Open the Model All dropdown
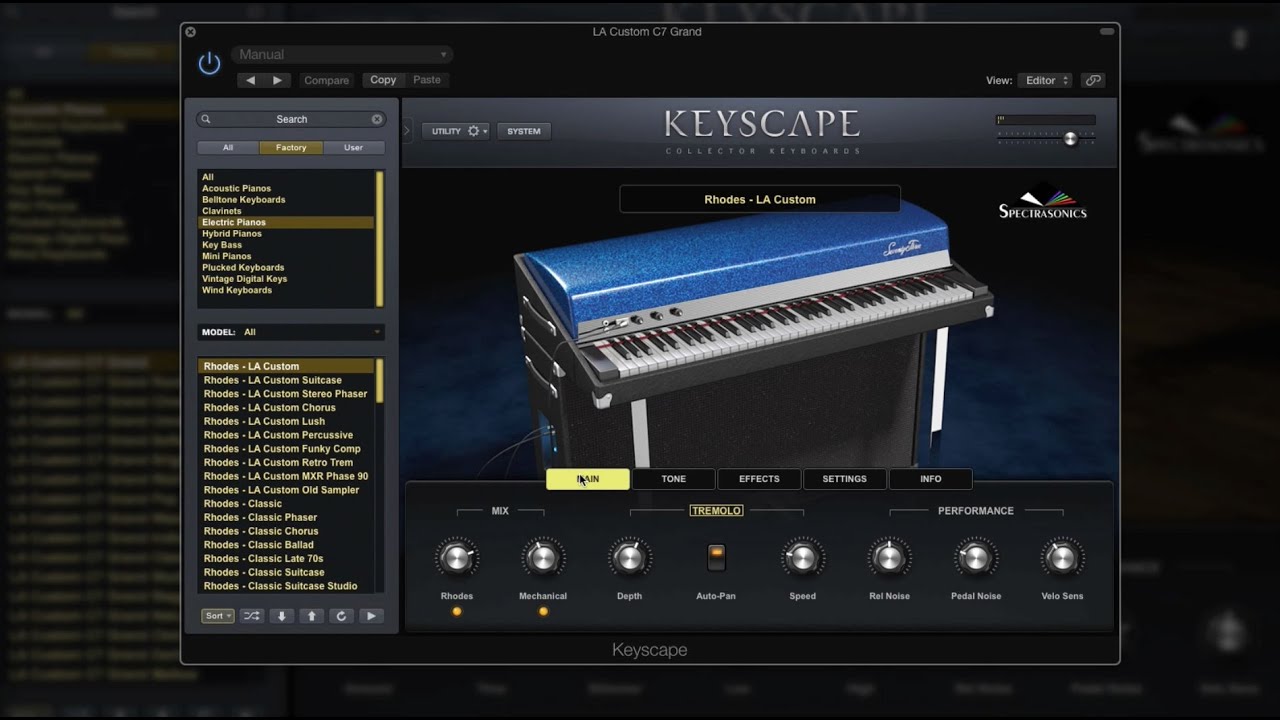This screenshot has width=1280, height=720. point(290,332)
